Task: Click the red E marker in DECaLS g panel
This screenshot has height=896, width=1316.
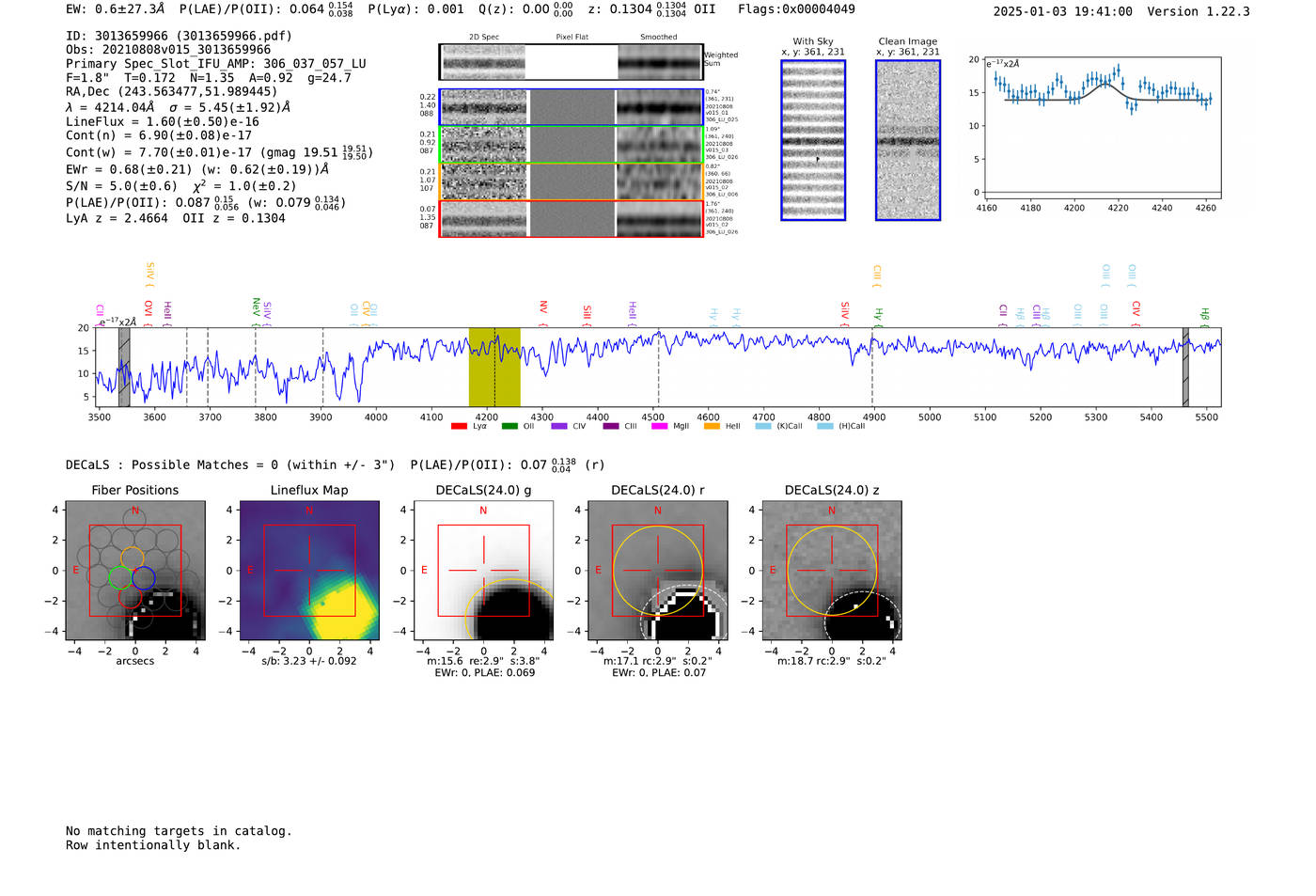Action: 424,571
